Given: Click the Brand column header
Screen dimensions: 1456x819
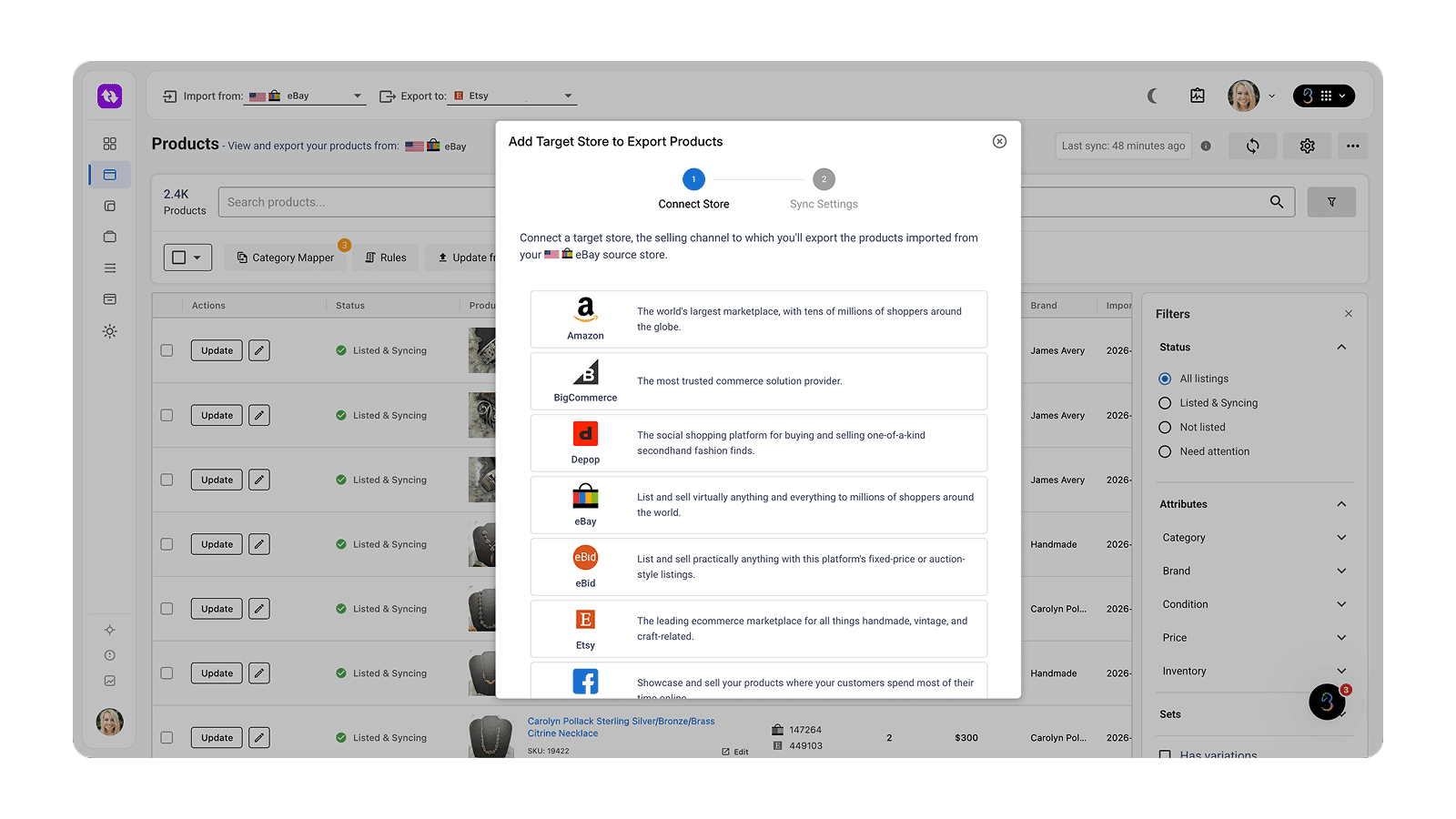Looking at the screenshot, I should point(1044,306).
